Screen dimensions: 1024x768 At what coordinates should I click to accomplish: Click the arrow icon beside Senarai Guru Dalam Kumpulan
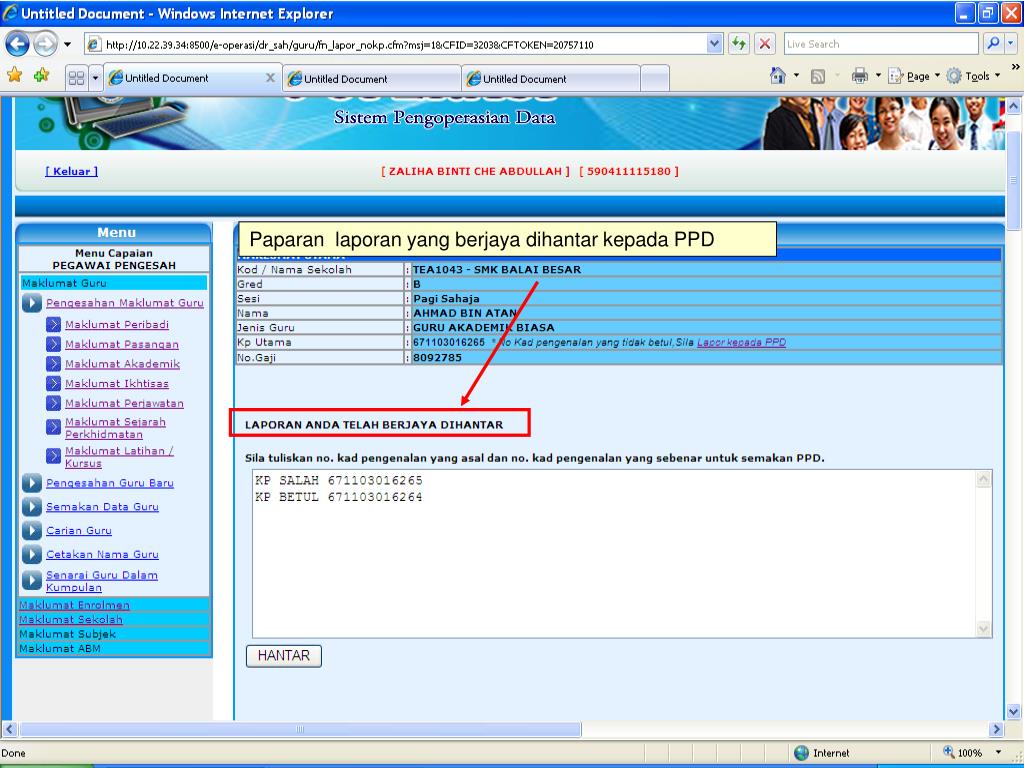(x=31, y=580)
